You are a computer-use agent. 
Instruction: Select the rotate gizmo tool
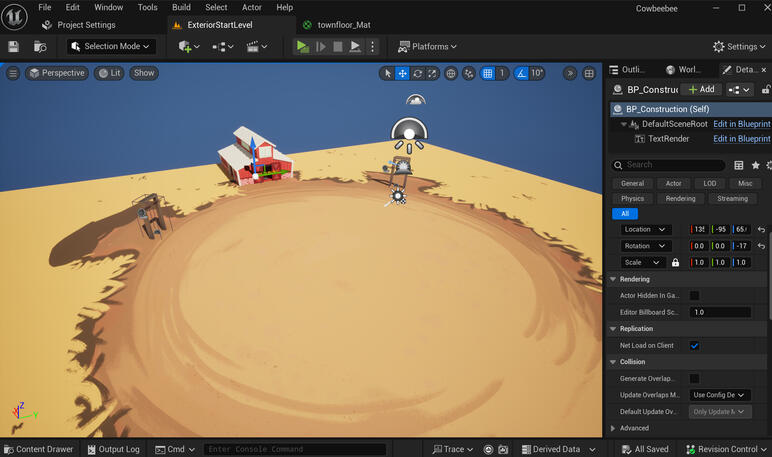(x=417, y=73)
